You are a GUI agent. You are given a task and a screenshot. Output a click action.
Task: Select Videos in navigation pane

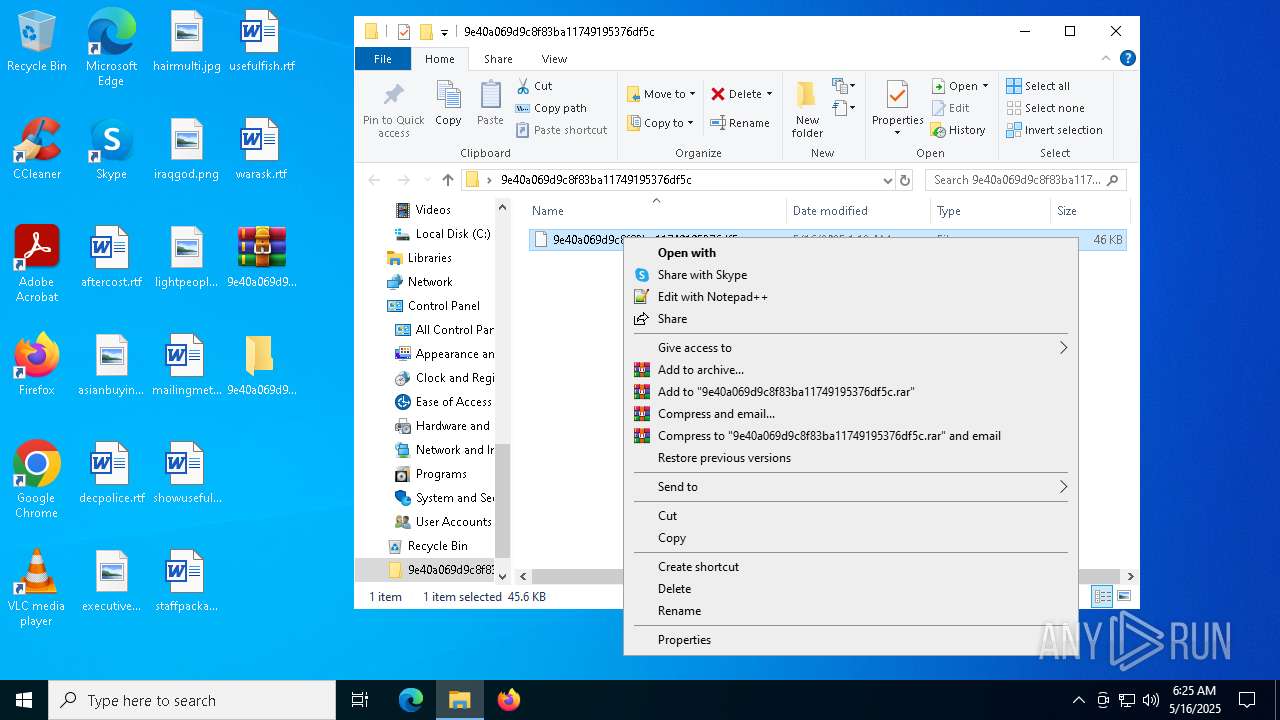(x=433, y=210)
